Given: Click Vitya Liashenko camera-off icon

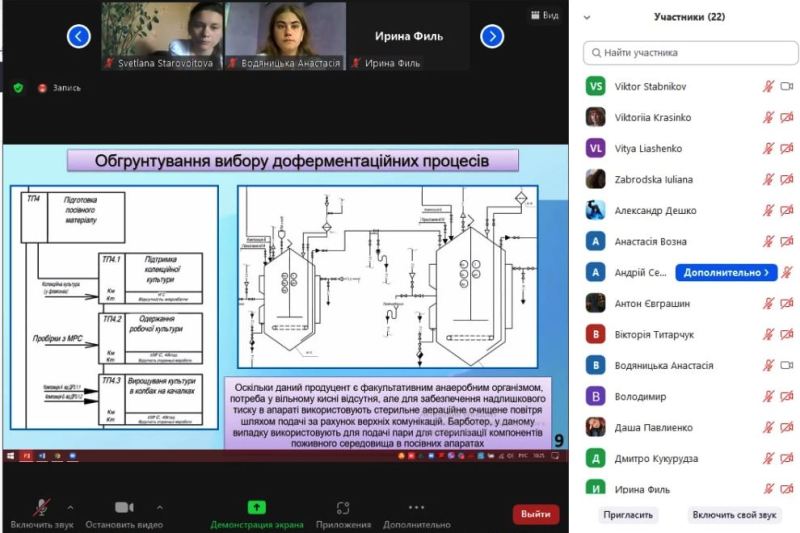Looking at the screenshot, I should (787, 148).
